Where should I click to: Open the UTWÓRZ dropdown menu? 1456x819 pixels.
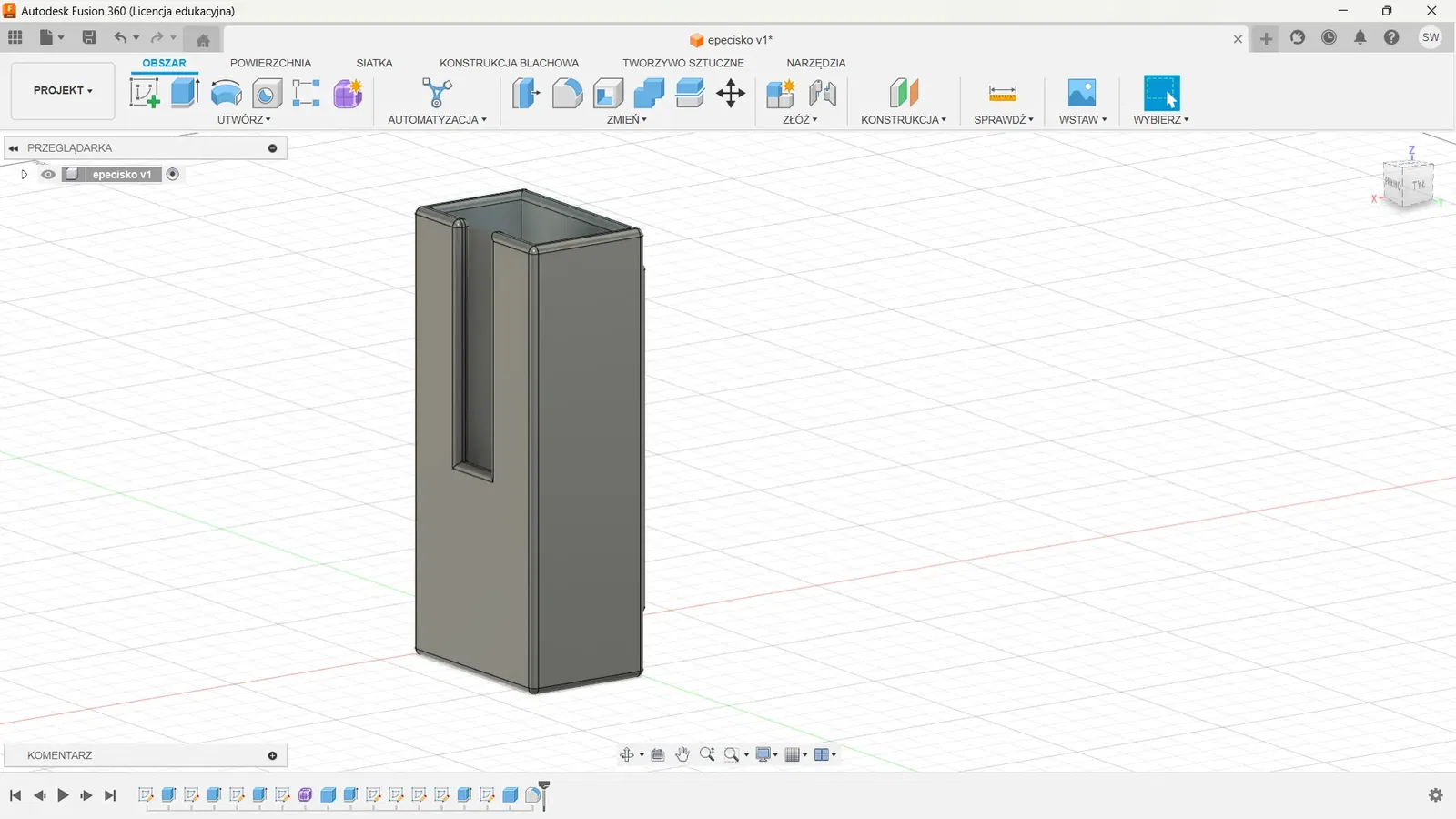click(244, 120)
